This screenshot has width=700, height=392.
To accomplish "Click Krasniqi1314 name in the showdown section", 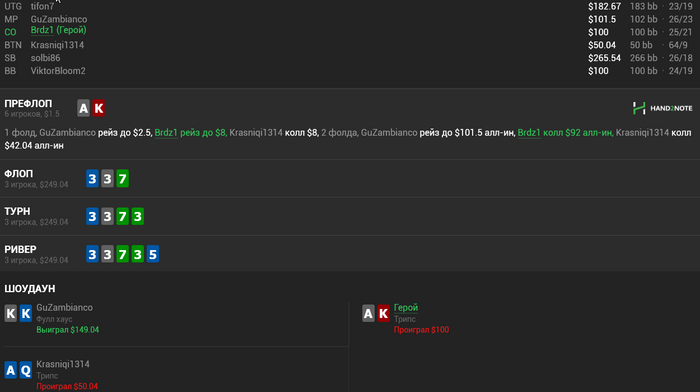I will pyautogui.click(x=63, y=364).
